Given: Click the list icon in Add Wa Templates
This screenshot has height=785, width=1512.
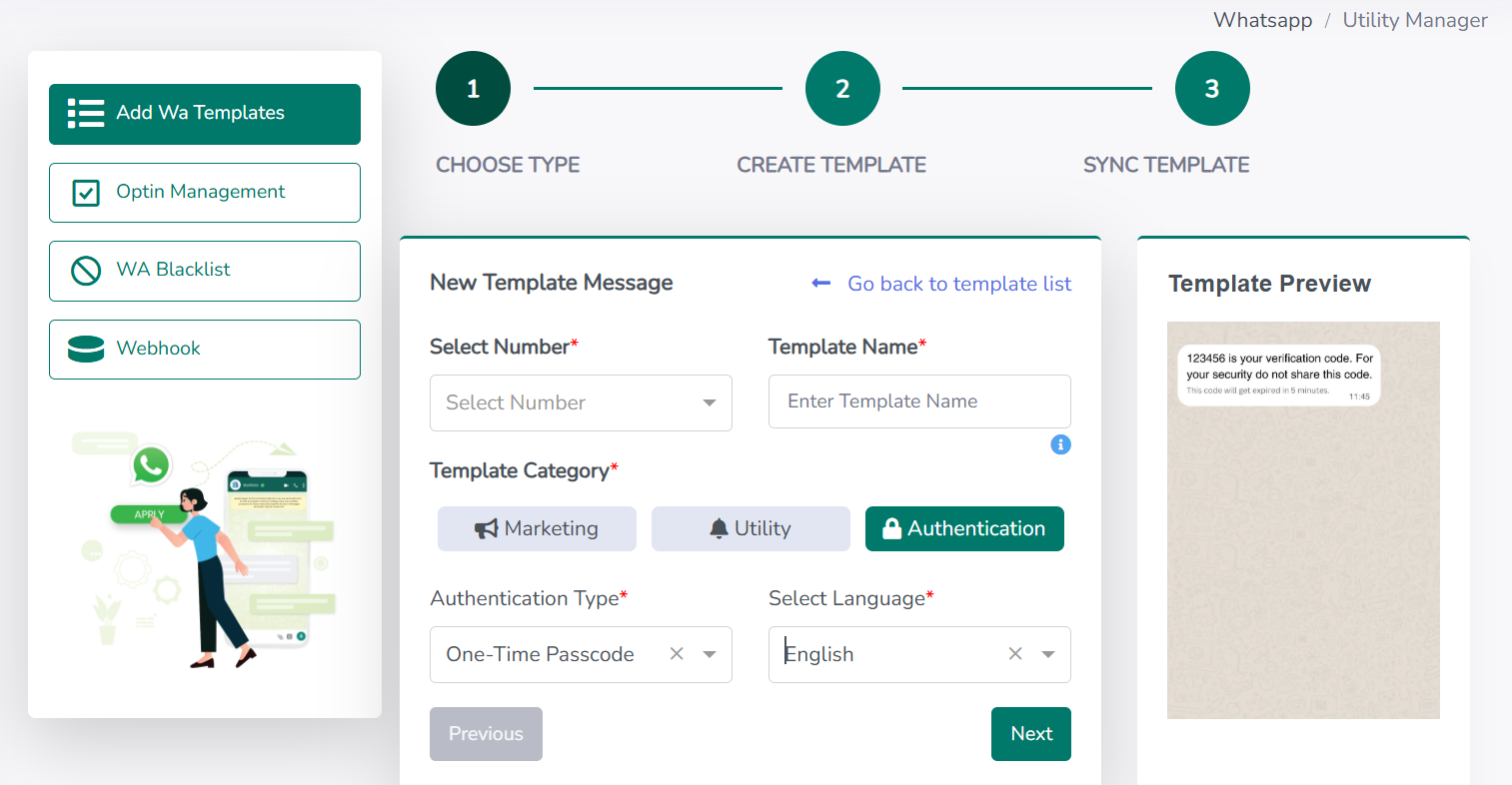Looking at the screenshot, I should [x=86, y=114].
